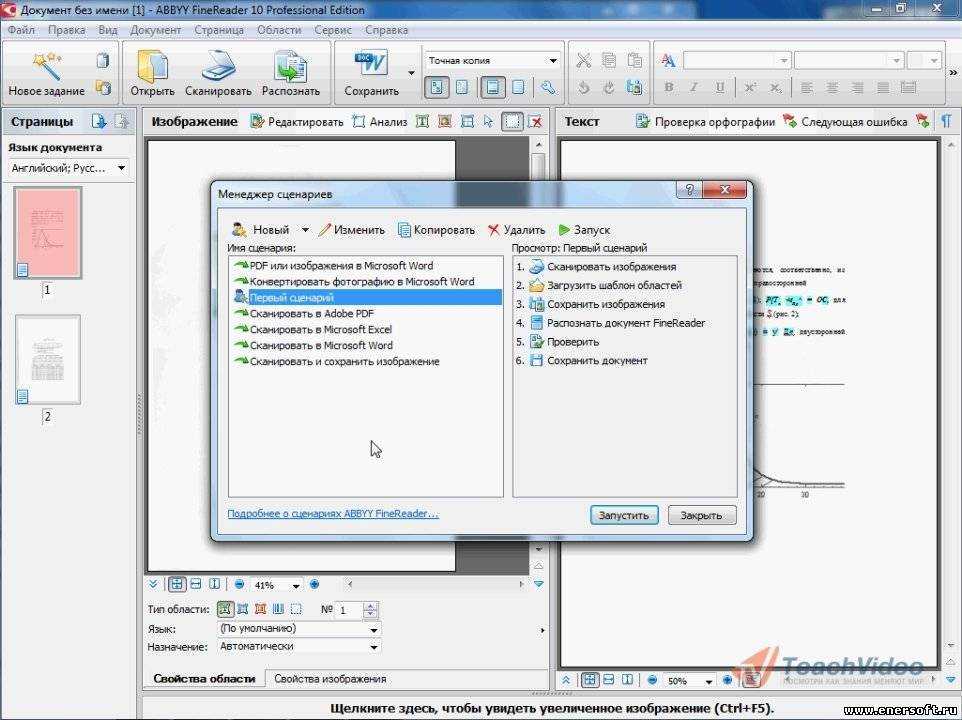962x720 pixels.
Task: Select the page 1 thumbnail
Action: coord(47,233)
